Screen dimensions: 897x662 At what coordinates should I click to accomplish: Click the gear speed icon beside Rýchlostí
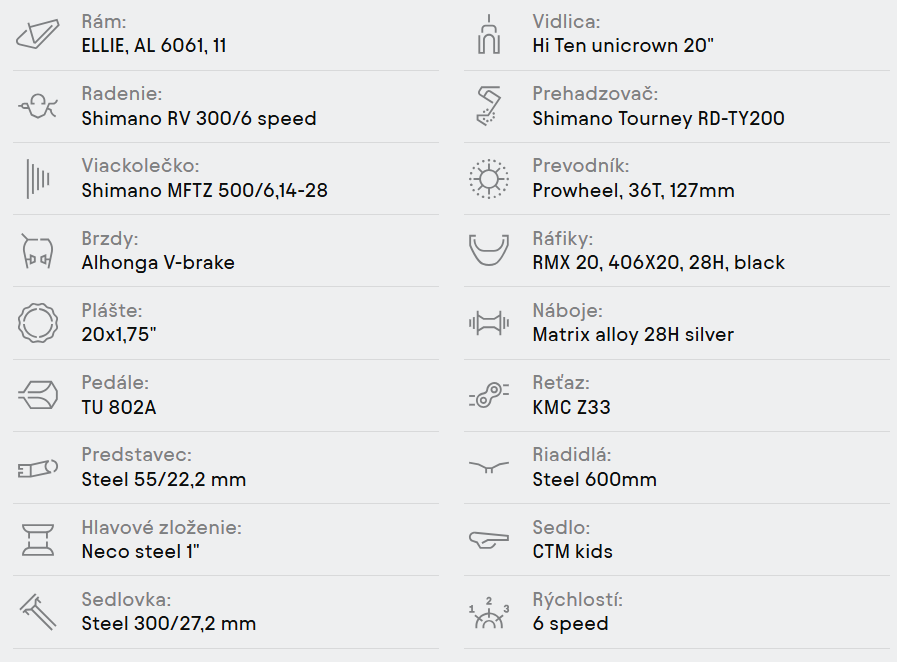489,613
